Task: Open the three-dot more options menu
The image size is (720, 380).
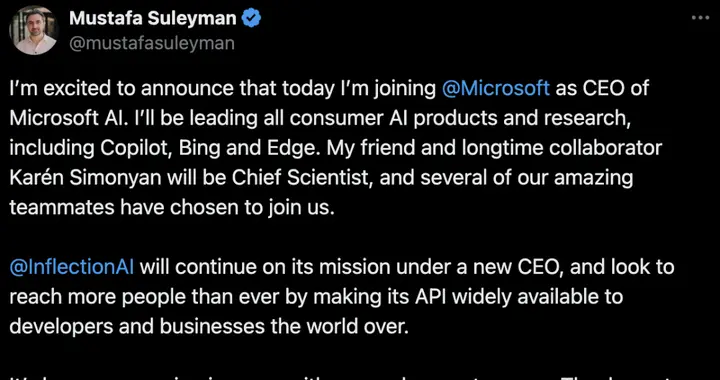Action: tap(700, 18)
